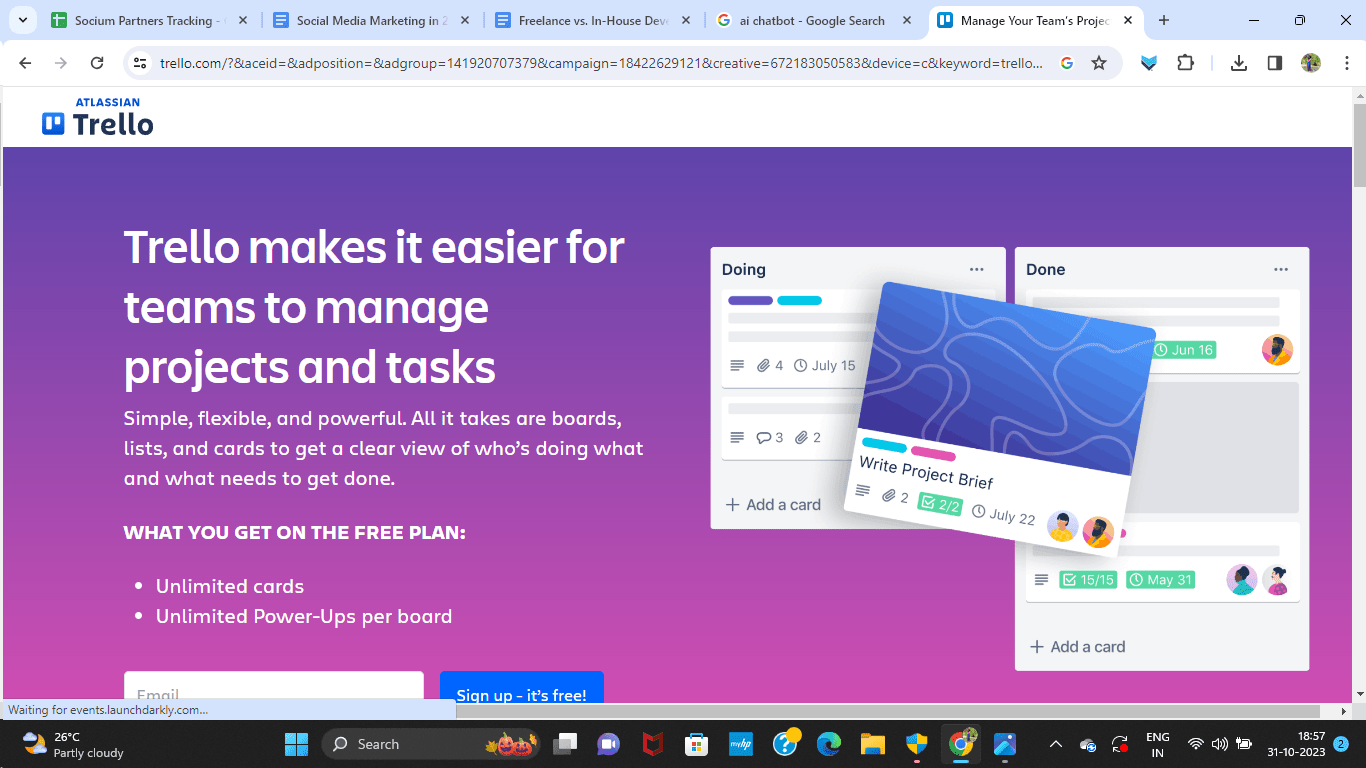Viewport: 1366px width, 768px height.
Task: Click Add a card in Done list
Action: click(x=1078, y=647)
